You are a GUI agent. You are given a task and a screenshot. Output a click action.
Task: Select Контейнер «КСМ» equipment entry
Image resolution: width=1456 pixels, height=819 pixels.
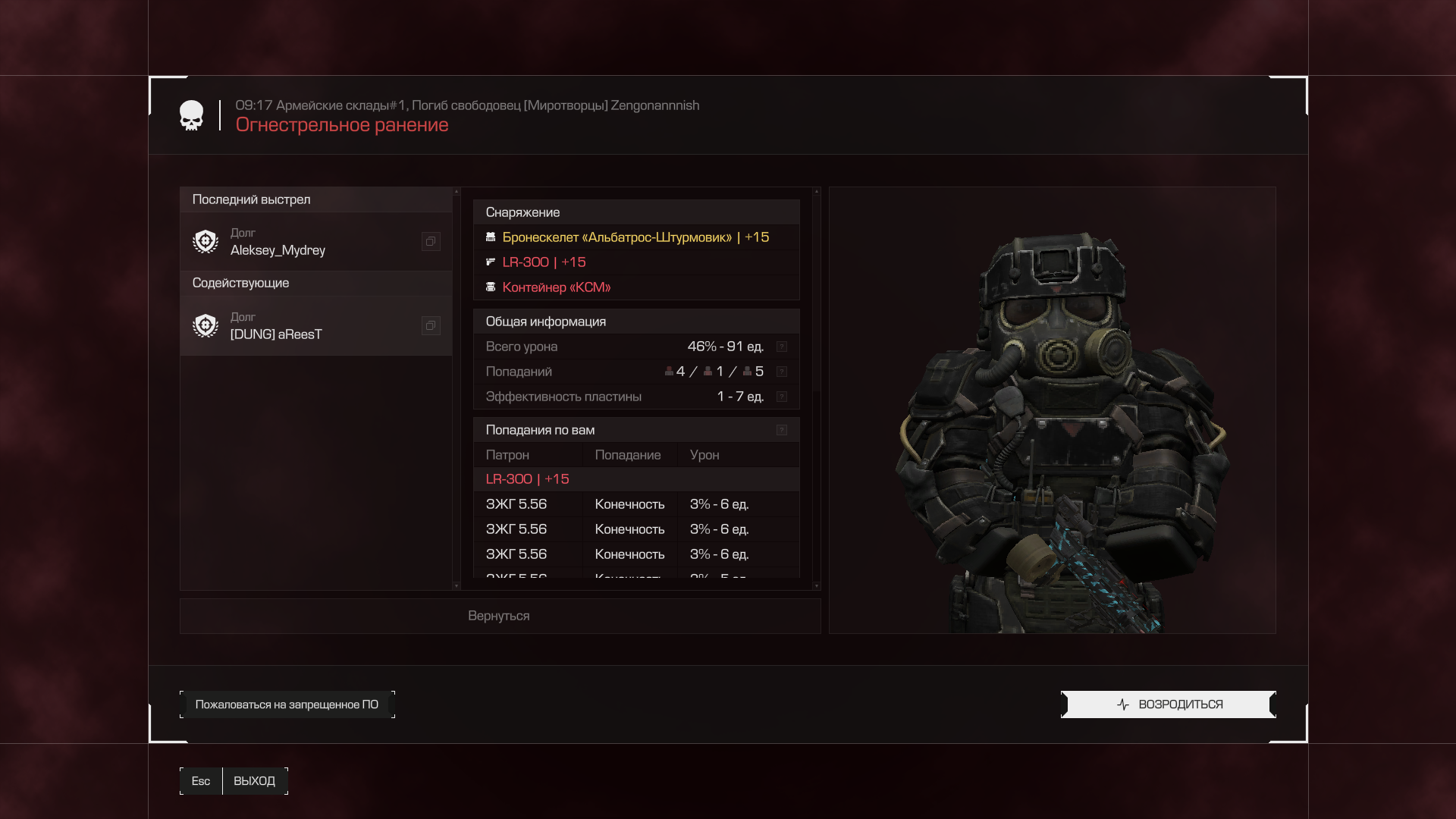tap(636, 287)
